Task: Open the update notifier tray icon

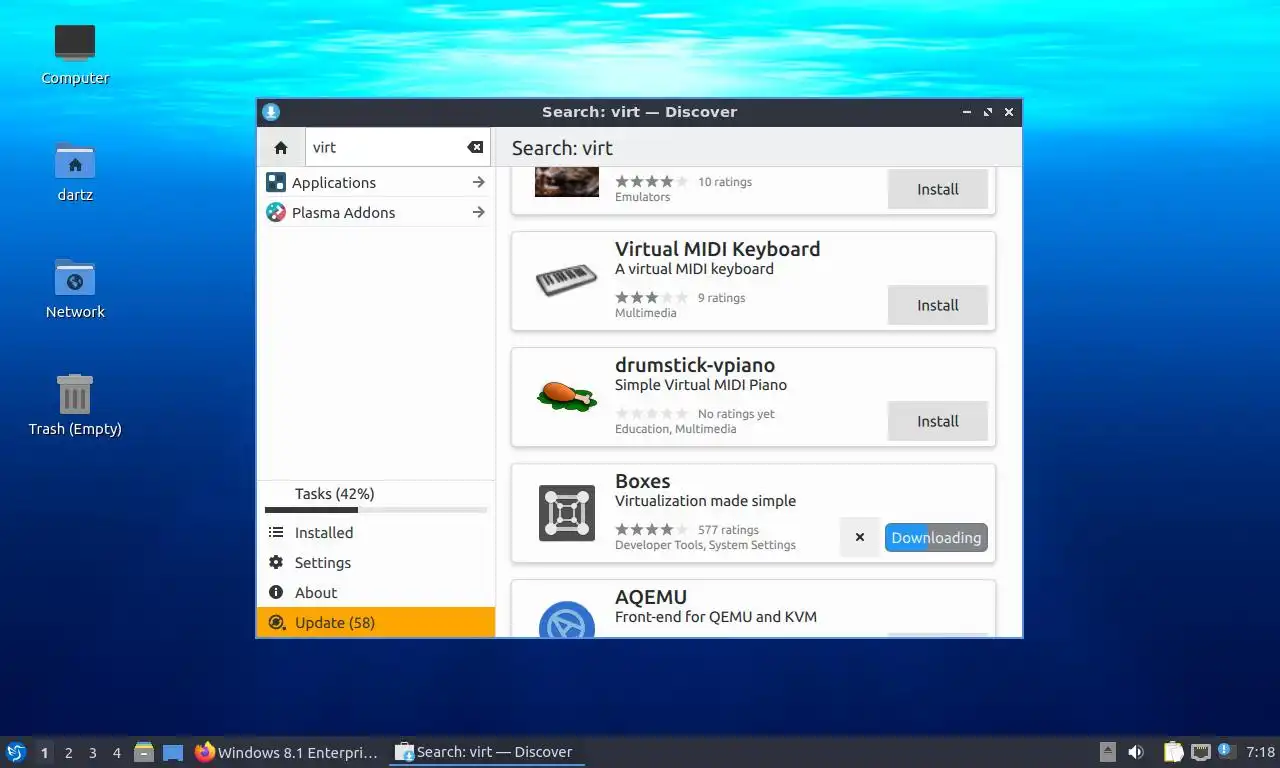Action: tap(1226, 752)
